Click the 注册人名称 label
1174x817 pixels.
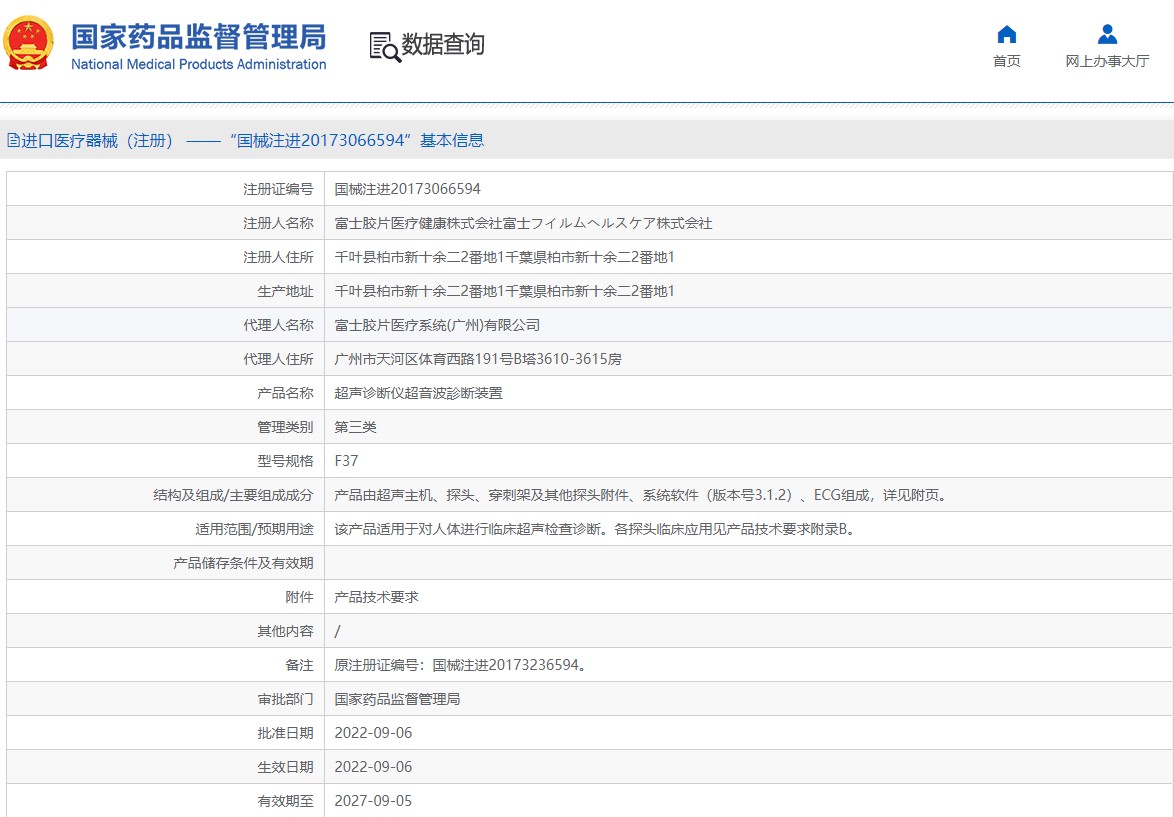[x=278, y=223]
